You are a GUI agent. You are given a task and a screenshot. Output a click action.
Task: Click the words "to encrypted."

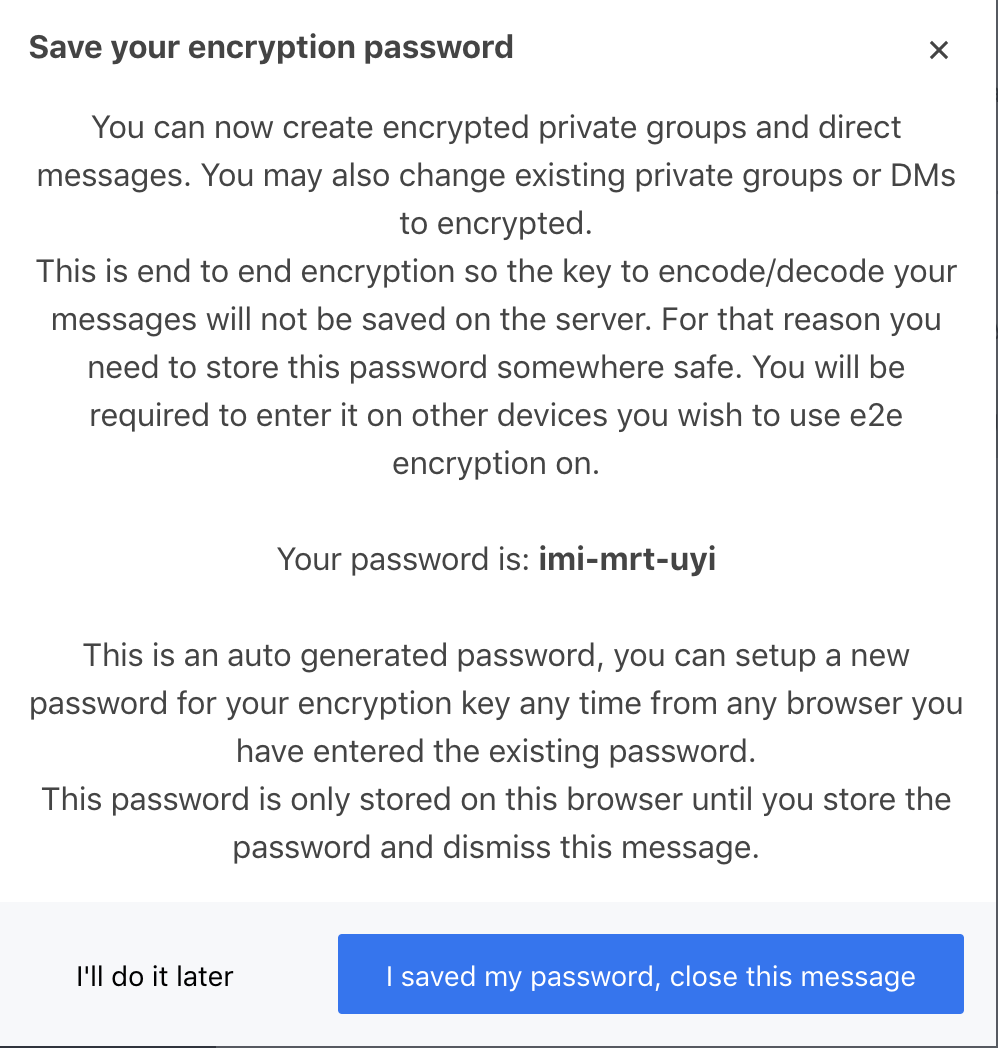pos(496,223)
